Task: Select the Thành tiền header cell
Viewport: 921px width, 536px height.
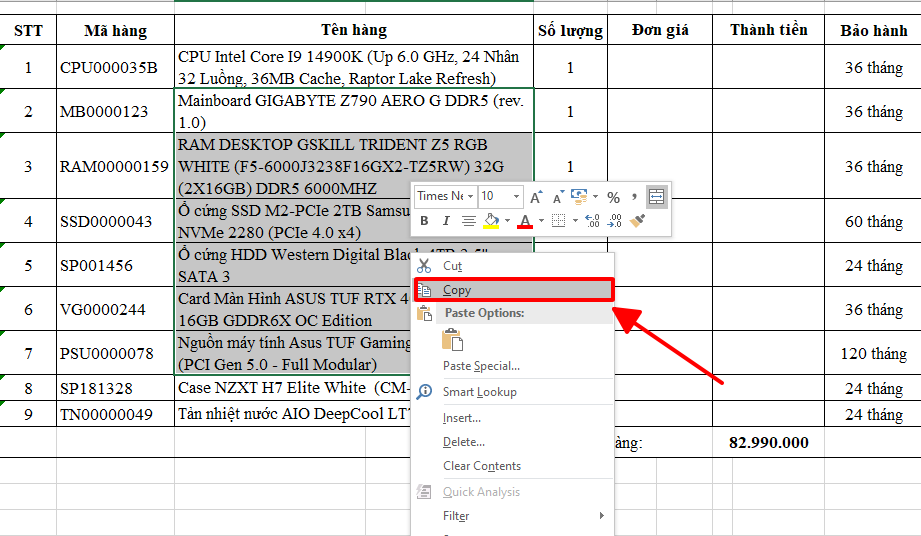Action: pos(768,30)
